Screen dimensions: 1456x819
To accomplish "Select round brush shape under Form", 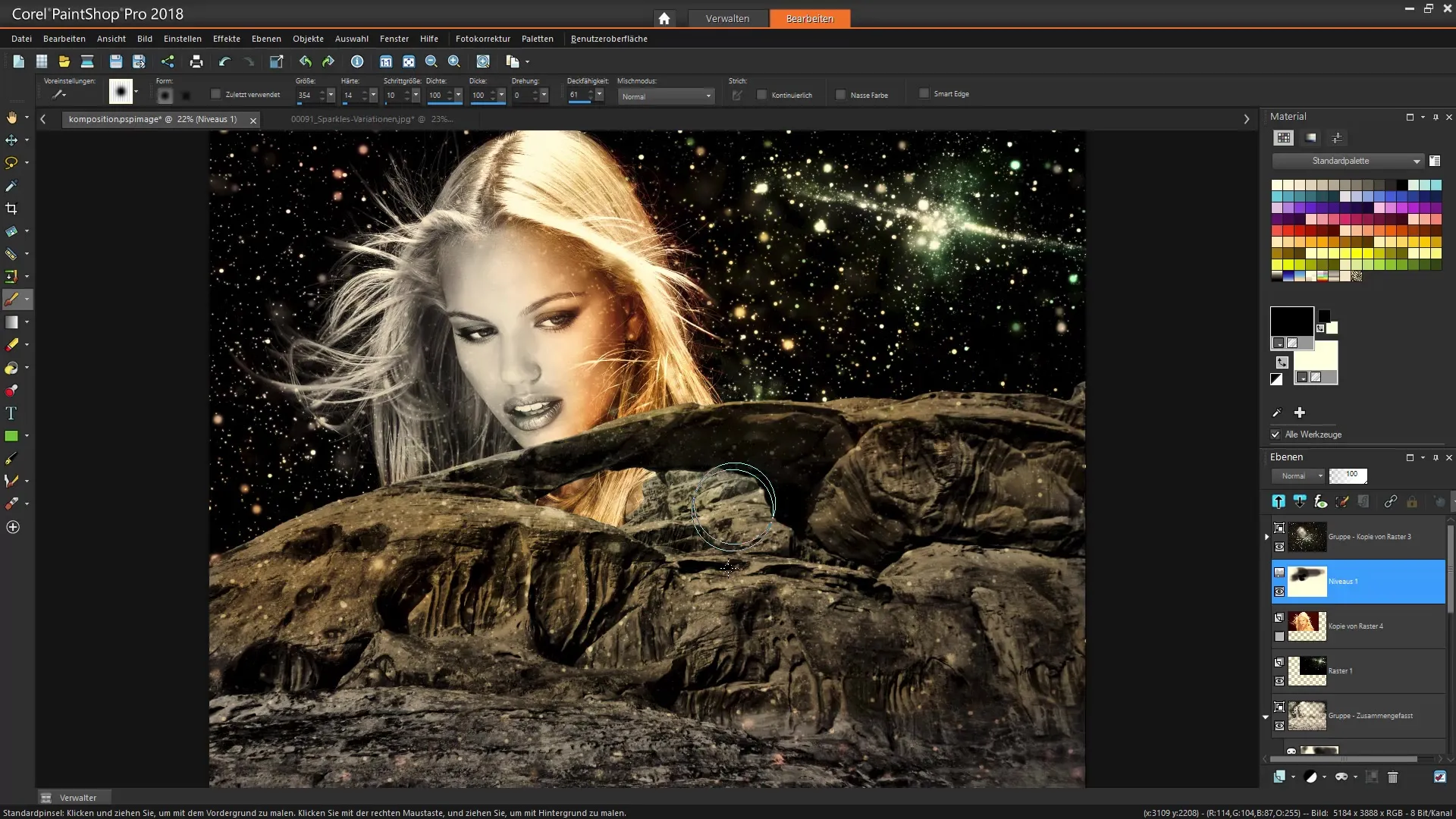I will [x=165, y=96].
